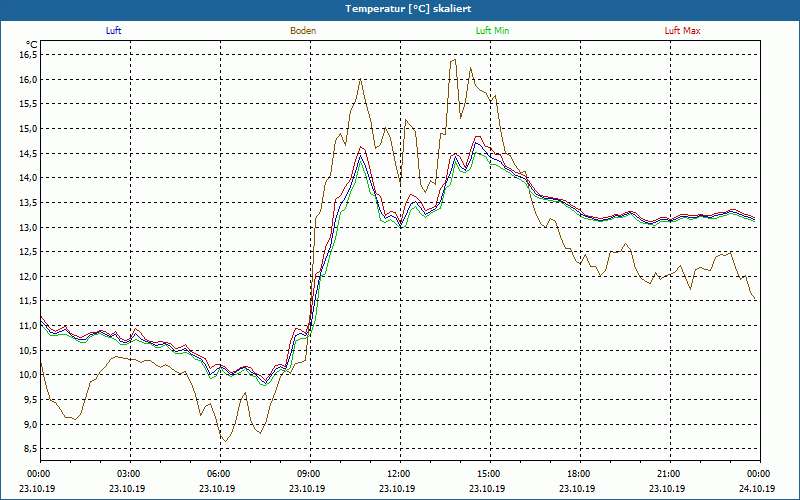Click the Boden curve minimum near 06:00
The image size is (800, 500).
(x=224, y=441)
